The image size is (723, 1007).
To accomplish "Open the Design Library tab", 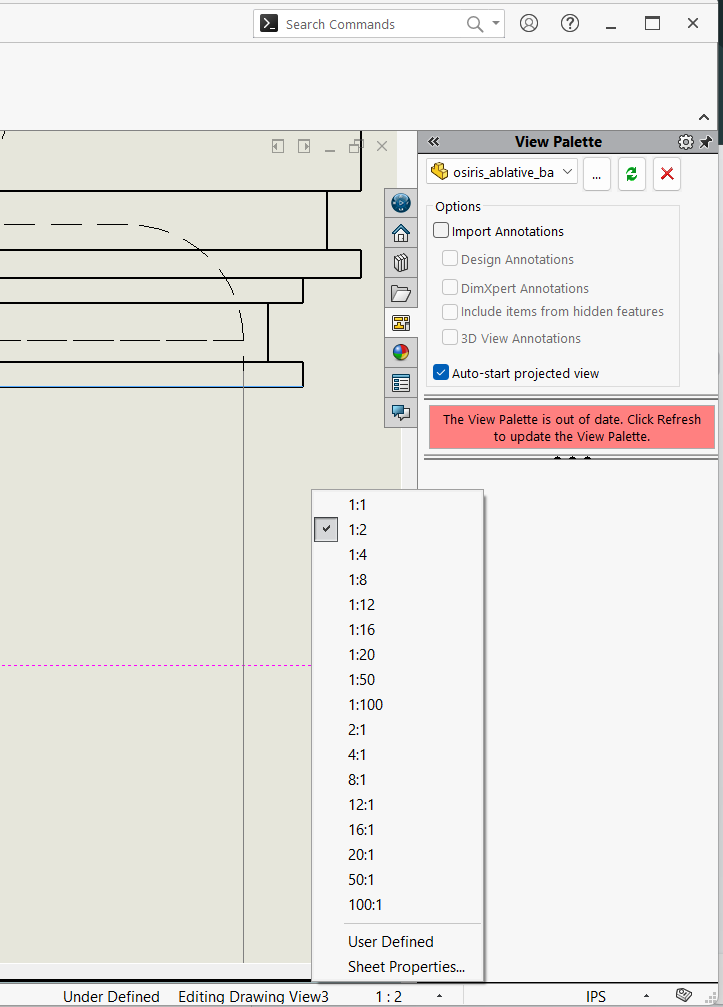I will pos(401,263).
